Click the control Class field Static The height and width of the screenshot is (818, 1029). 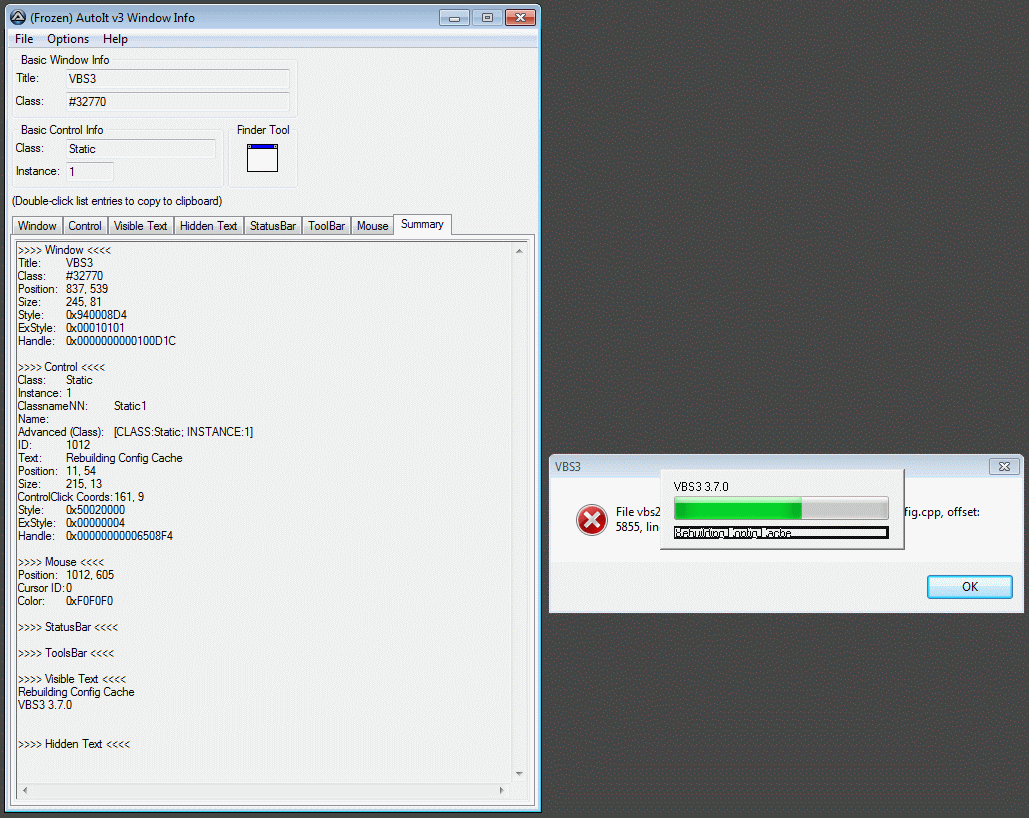click(x=141, y=149)
